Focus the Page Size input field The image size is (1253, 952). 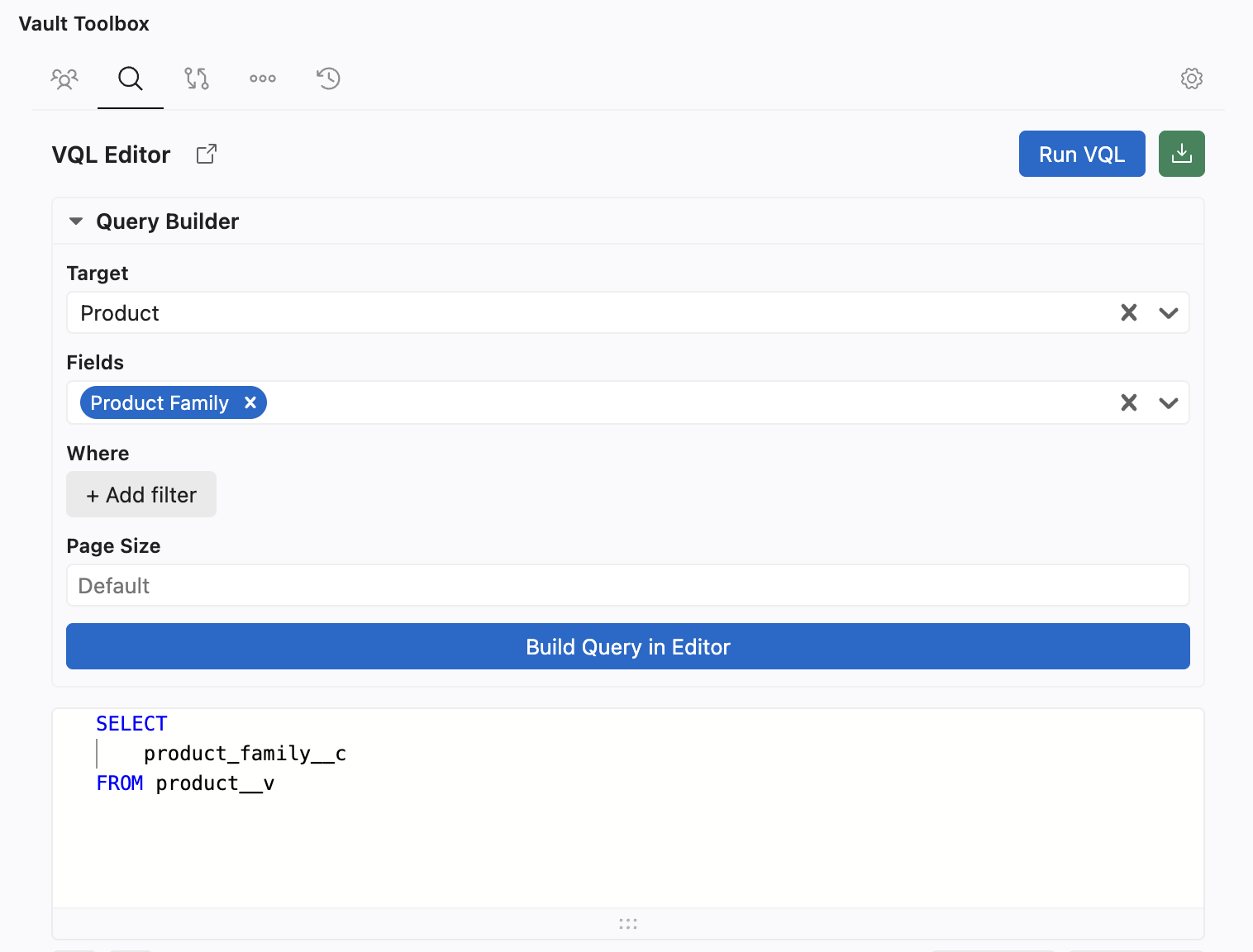pos(628,585)
